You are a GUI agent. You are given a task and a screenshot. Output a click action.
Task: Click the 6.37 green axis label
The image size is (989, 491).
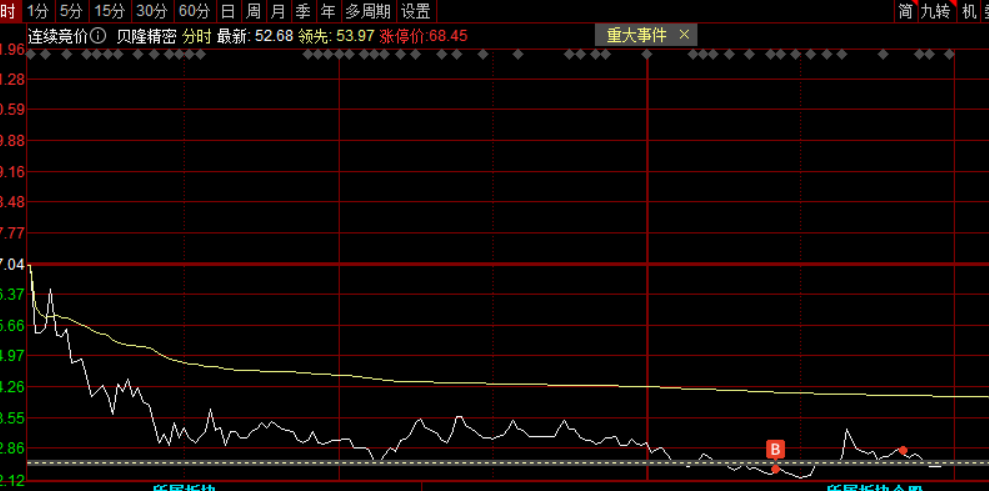13,294
